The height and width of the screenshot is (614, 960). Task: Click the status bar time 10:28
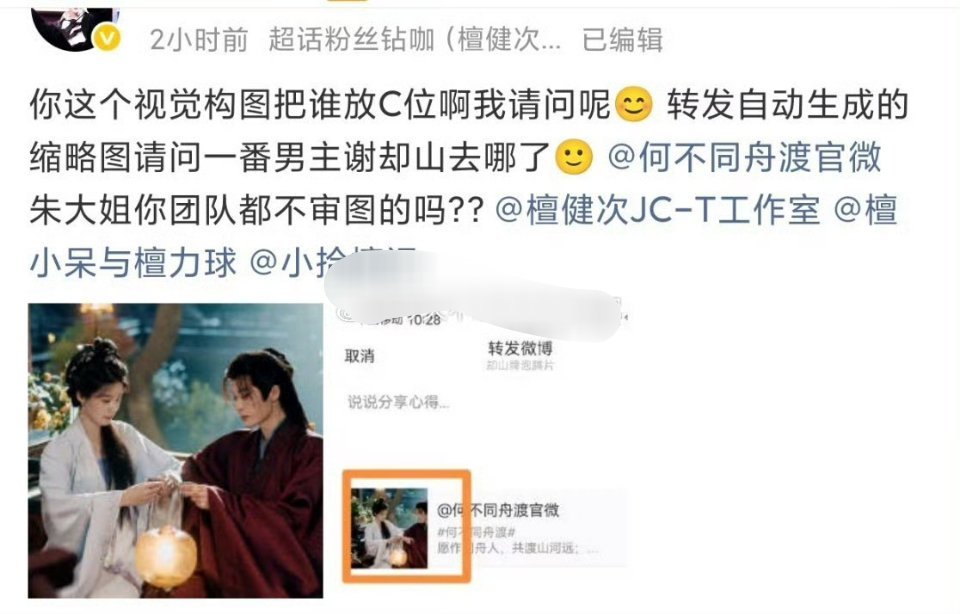click(423, 319)
